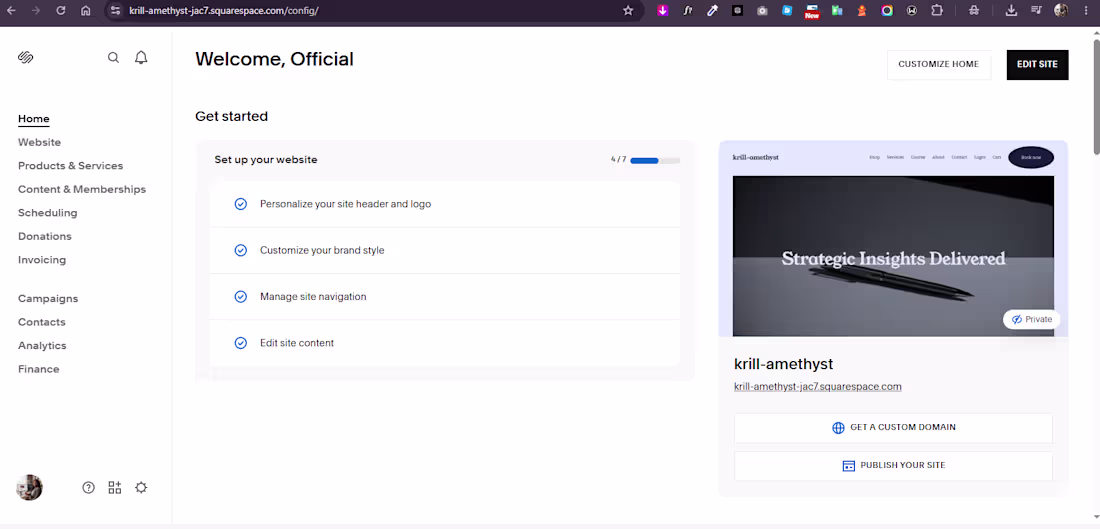The height and width of the screenshot is (529, 1100).
Task: Click the eyedropper color picker extension
Action: [713, 11]
